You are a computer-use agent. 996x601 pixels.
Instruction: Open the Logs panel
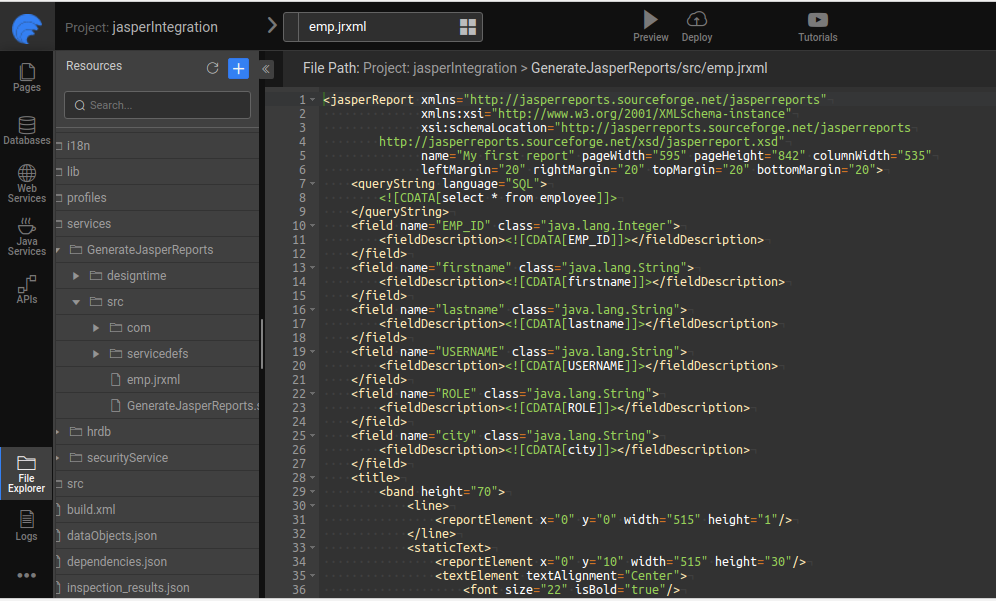click(x=27, y=526)
